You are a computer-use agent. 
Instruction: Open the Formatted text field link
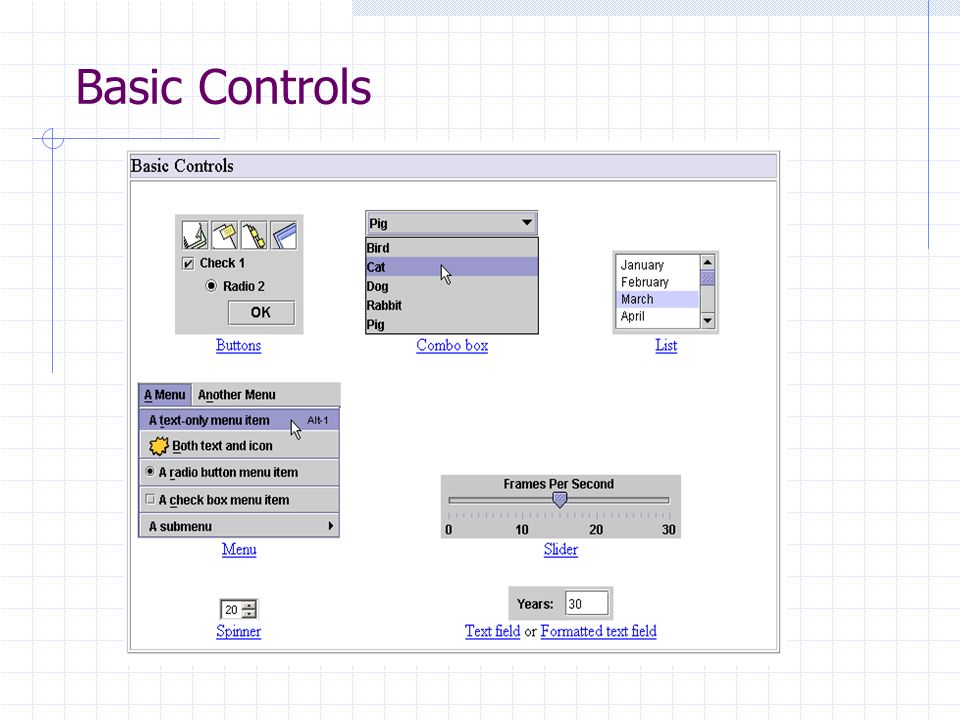tap(598, 631)
